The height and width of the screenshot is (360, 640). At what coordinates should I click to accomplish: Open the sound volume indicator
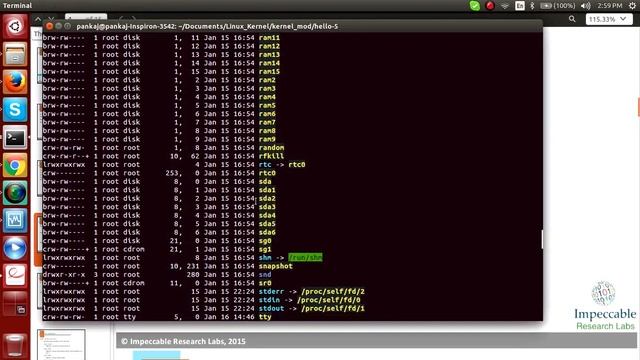[x=586, y=6]
